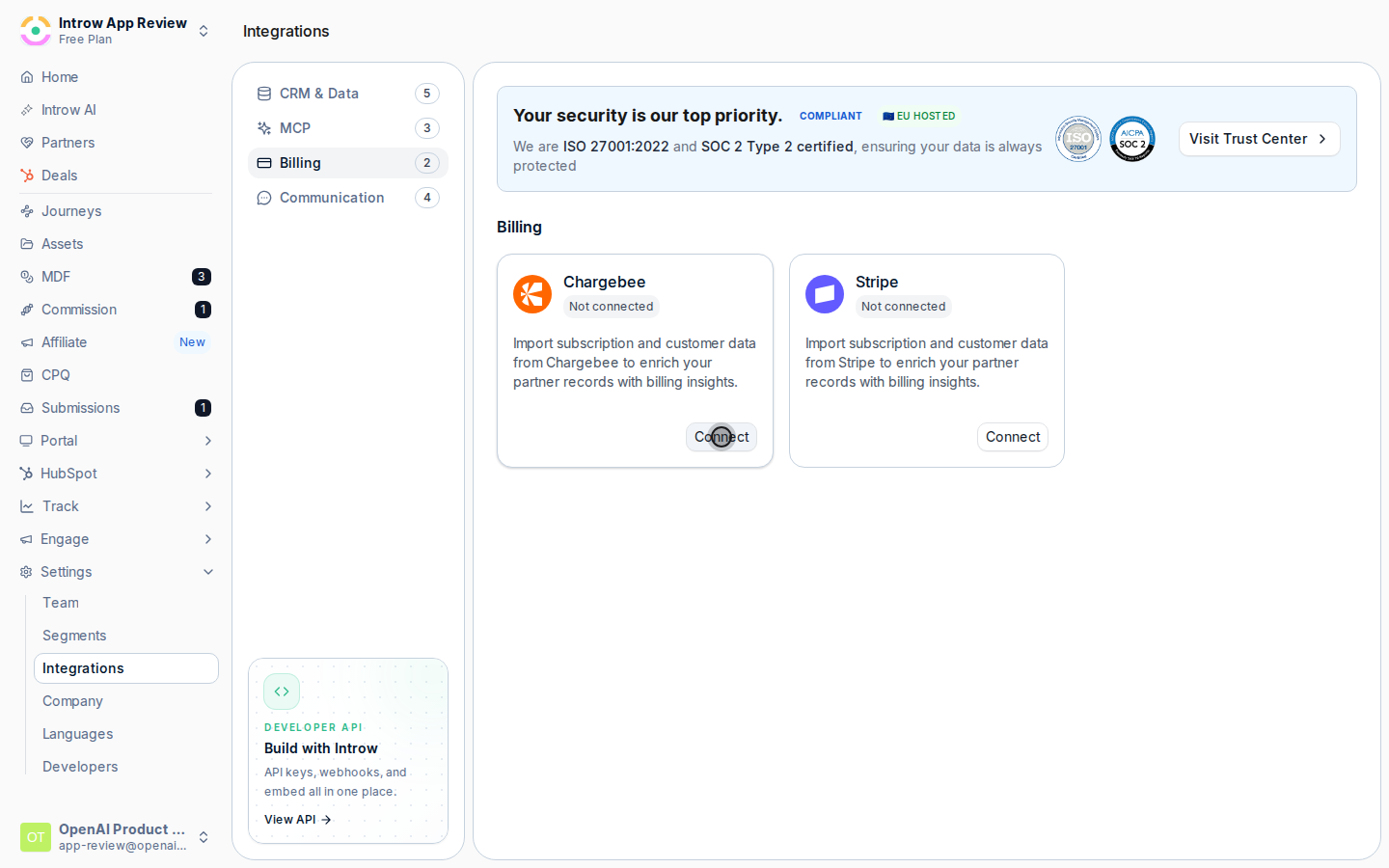Click the Track chart icon
Viewport: 1389px width, 868px height.
coord(26,506)
